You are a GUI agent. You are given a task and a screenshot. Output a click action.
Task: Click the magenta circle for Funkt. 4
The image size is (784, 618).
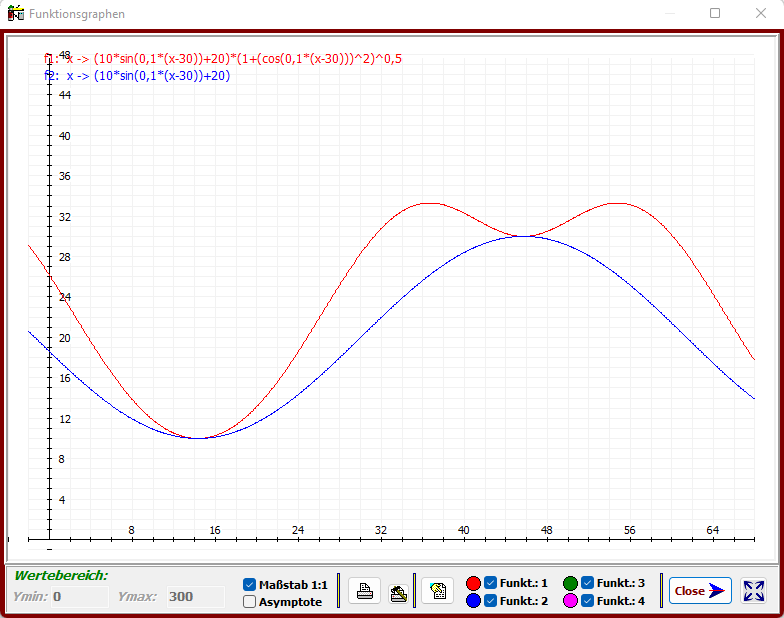[571, 601]
